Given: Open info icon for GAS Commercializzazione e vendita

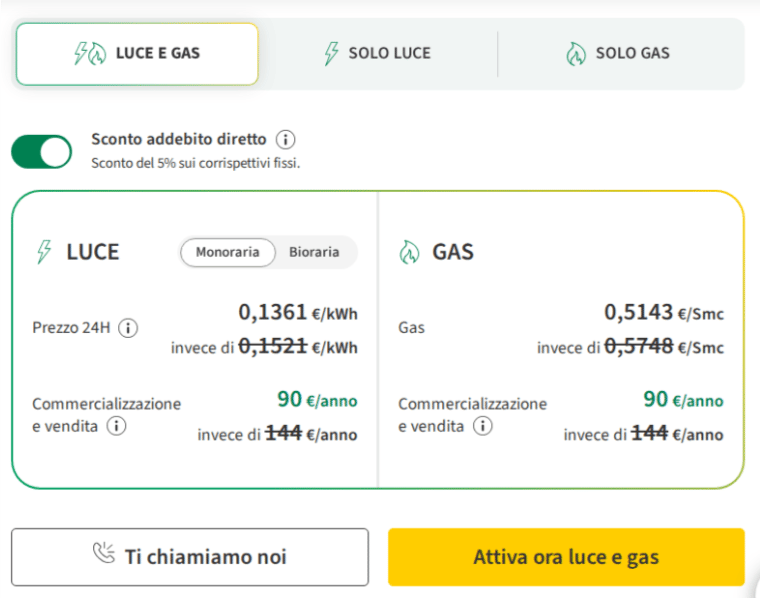Looking at the screenshot, I should (483, 426).
